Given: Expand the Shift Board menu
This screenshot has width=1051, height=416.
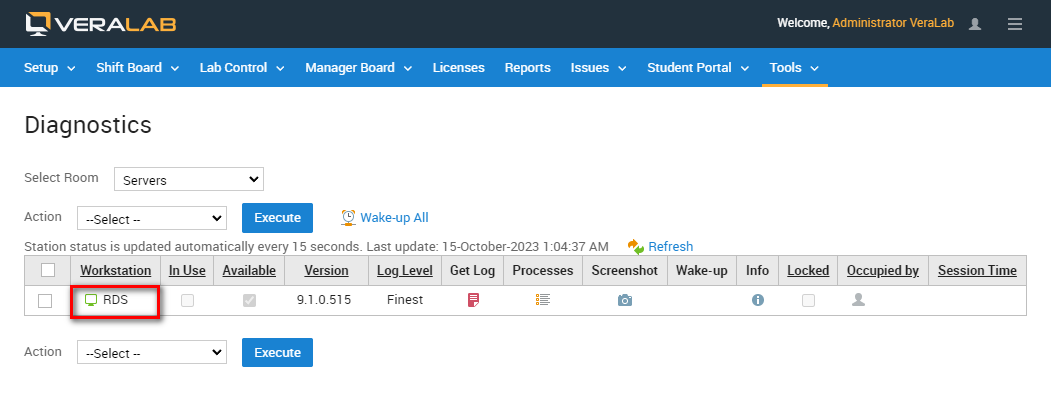Looking at the screenshot, I should [137, 68].
